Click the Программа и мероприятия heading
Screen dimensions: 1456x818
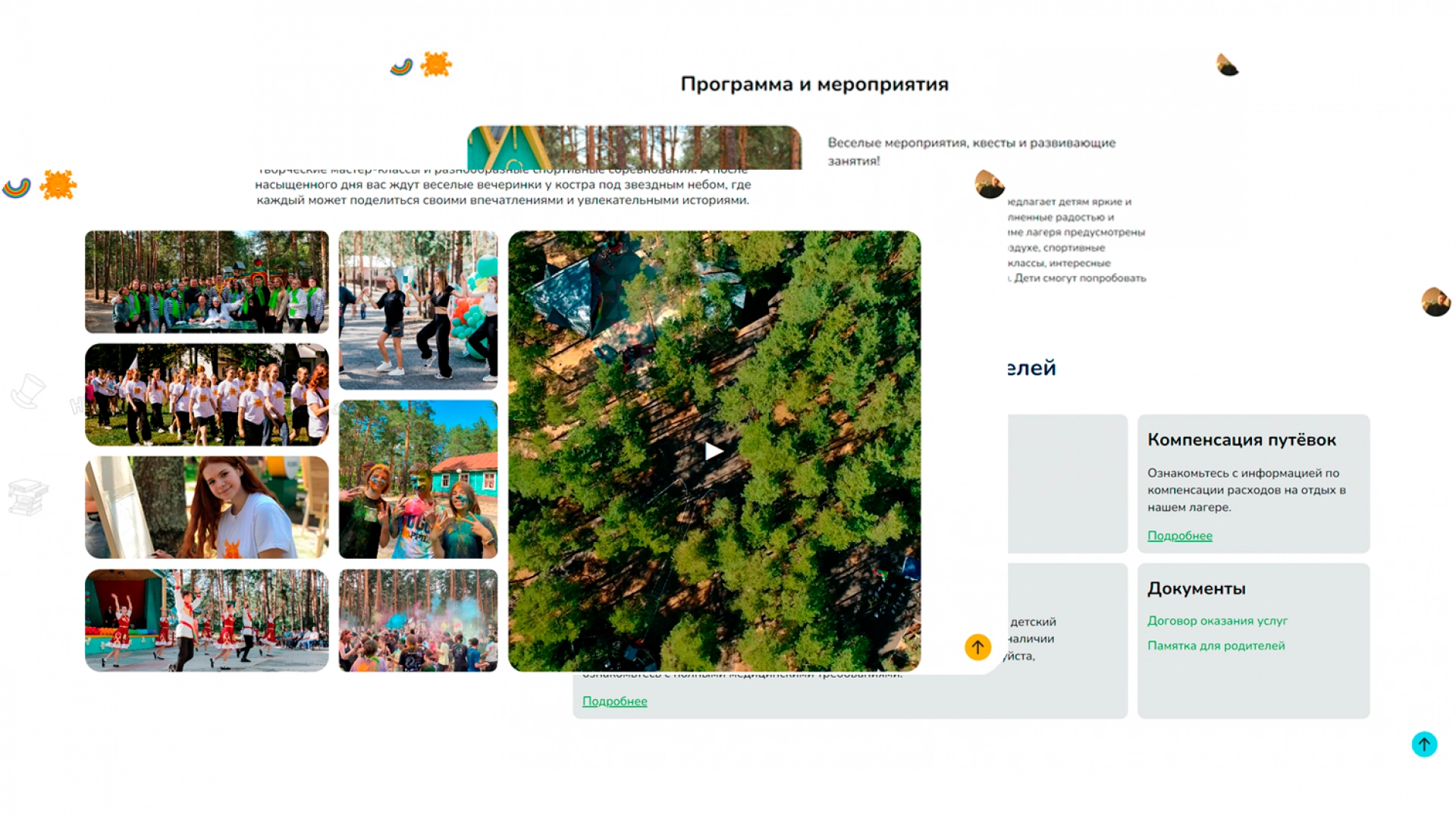pos(814,84)
